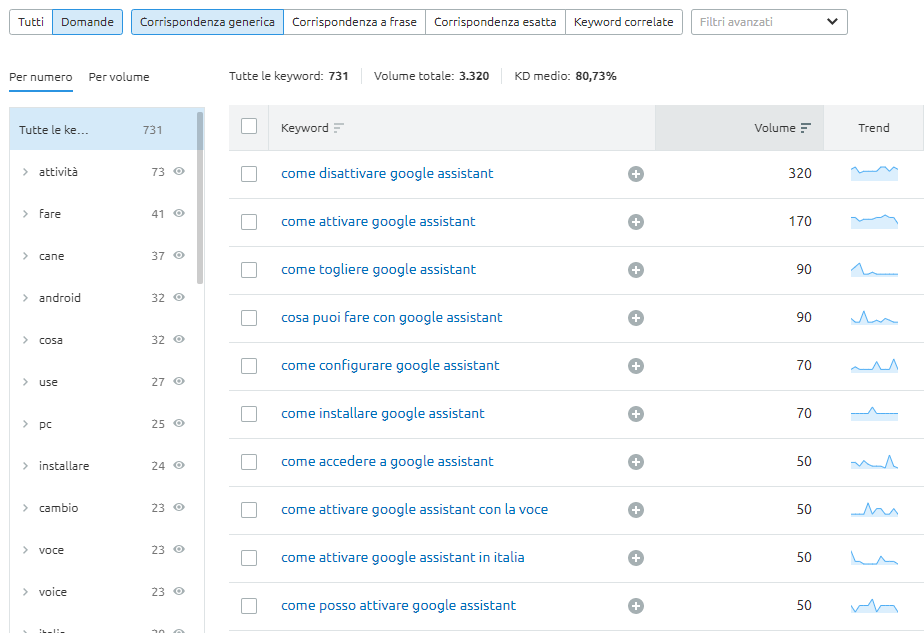Check box for 'come disattivare google assistant'
This screenshot has width=924, height=633.
pos(249,174)
